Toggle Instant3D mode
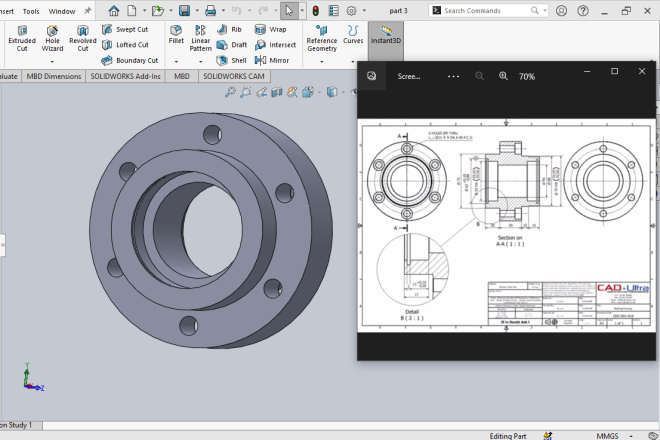Screen dimensions: 660x440 coord(385,38)
